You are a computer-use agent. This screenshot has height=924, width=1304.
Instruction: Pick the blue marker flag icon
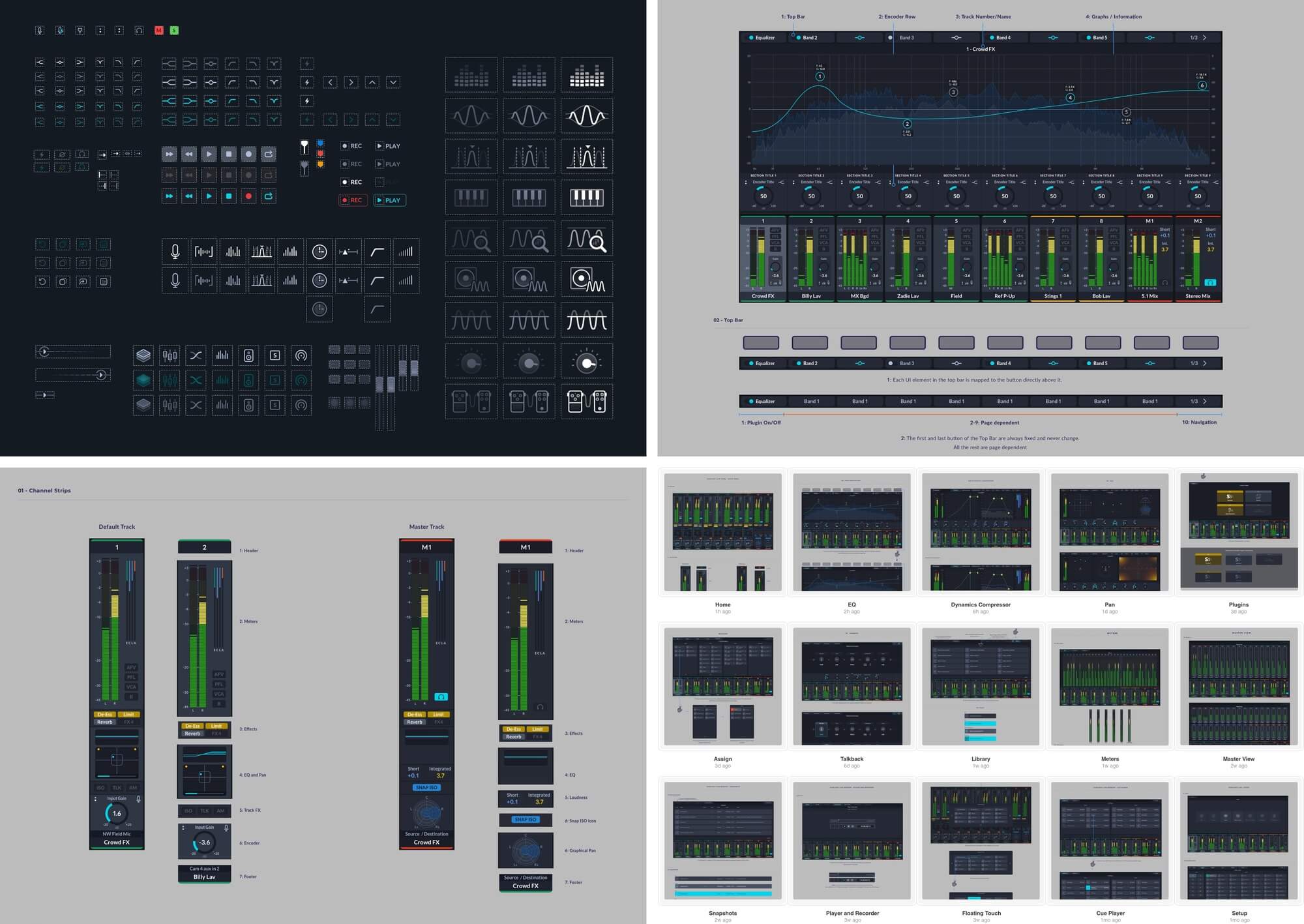pyautogui.click(x=320, y=143)
